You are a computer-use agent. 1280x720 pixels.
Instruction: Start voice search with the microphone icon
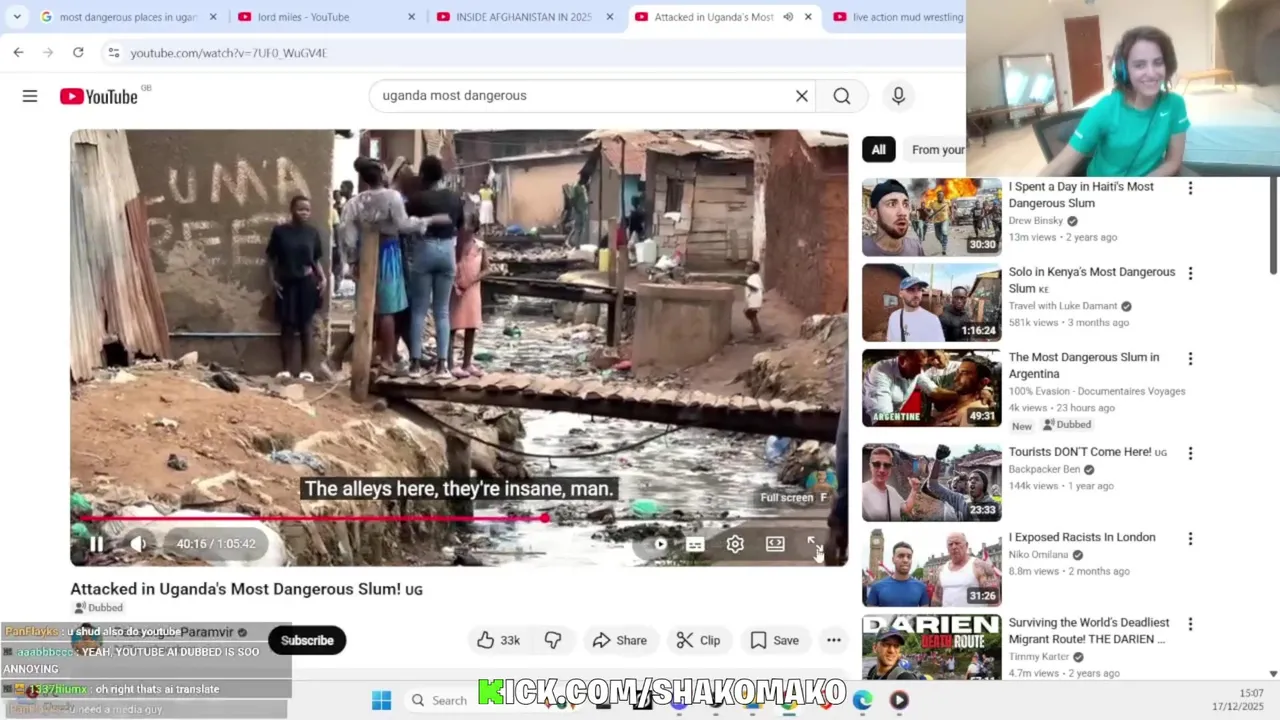point(898,96)
